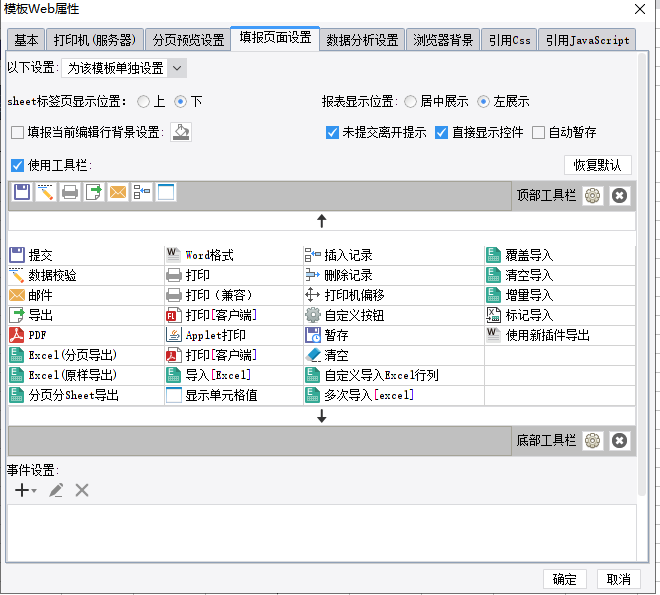The image size is (660, 595).
Task: Select the 使用新插件导出 item
Action: pos(560,335)
